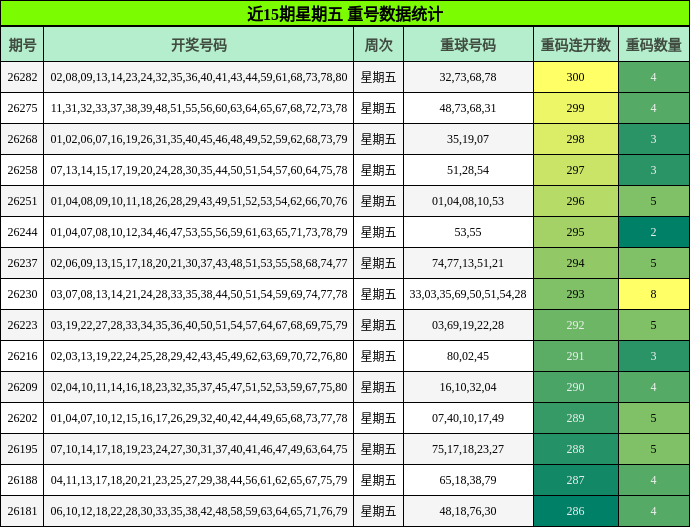Click the cell with value 297
This screenshot has width=690, height=527.
[576, 170]
